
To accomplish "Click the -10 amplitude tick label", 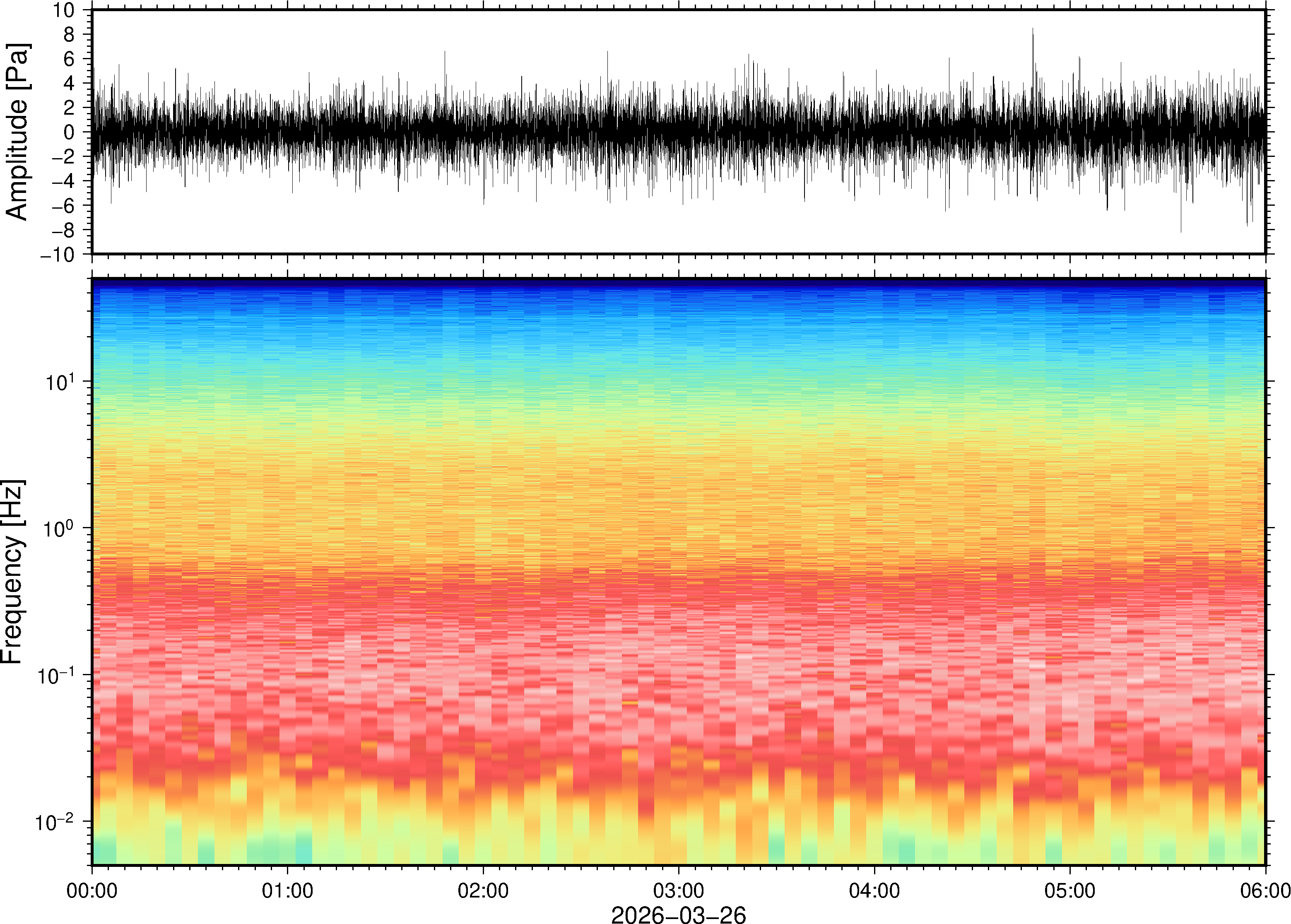I will [57, 255].
